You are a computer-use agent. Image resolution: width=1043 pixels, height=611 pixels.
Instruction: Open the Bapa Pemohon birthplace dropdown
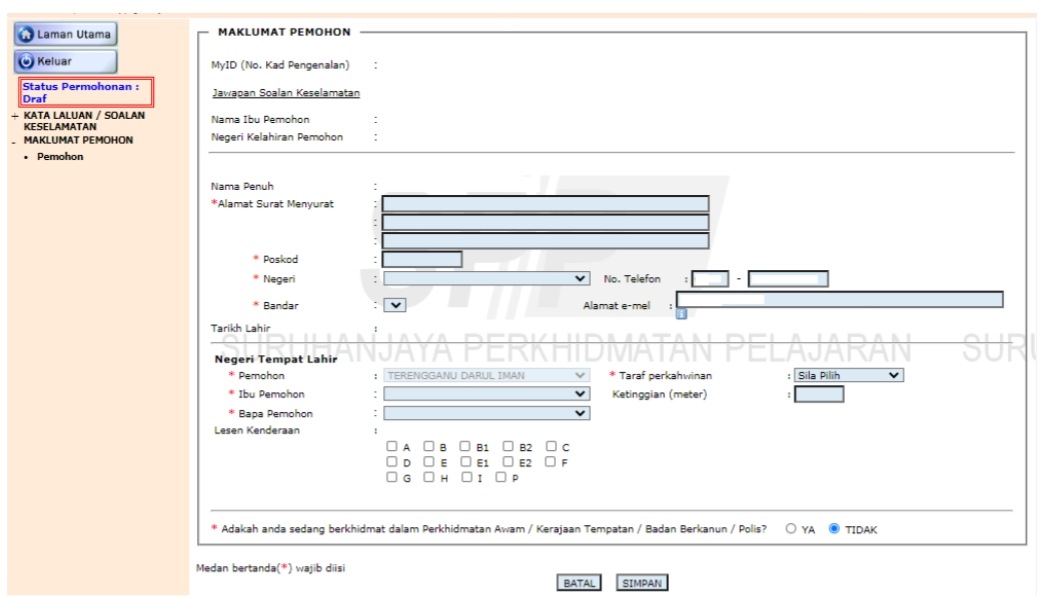point(486,414)
